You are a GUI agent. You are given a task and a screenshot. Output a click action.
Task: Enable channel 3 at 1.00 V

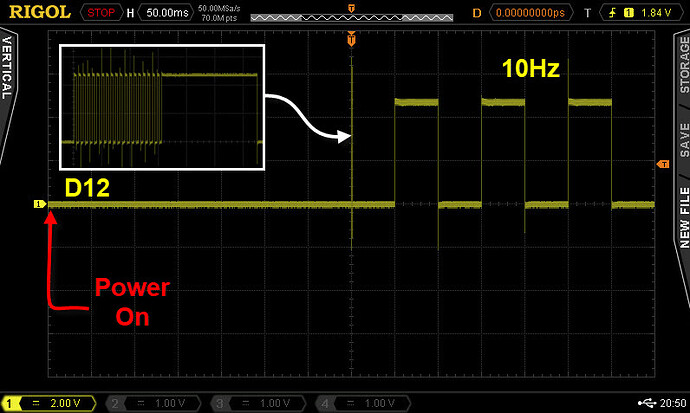click(258, 403)
